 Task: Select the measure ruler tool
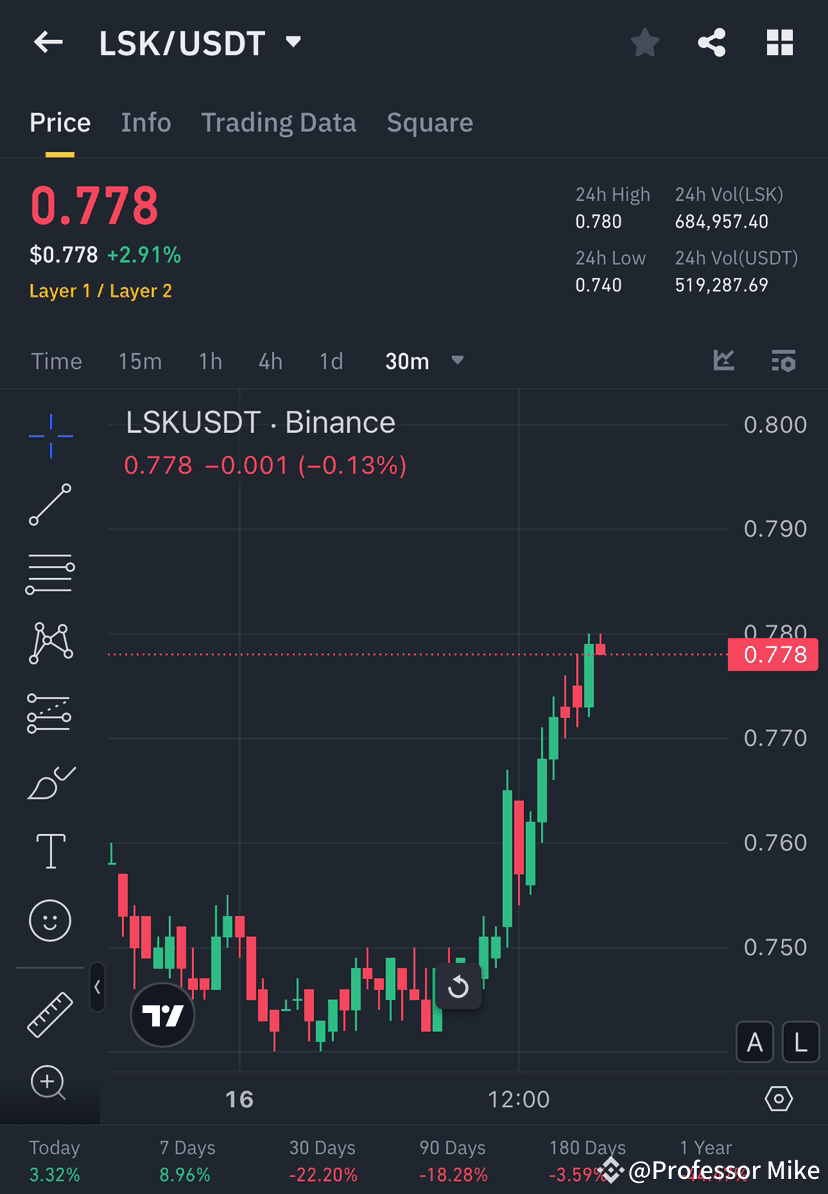point(50,1013)
